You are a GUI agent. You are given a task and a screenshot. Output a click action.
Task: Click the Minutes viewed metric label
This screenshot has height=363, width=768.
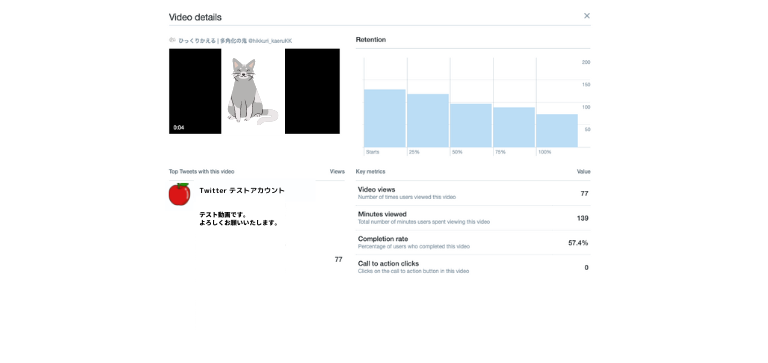pos(382,214)
